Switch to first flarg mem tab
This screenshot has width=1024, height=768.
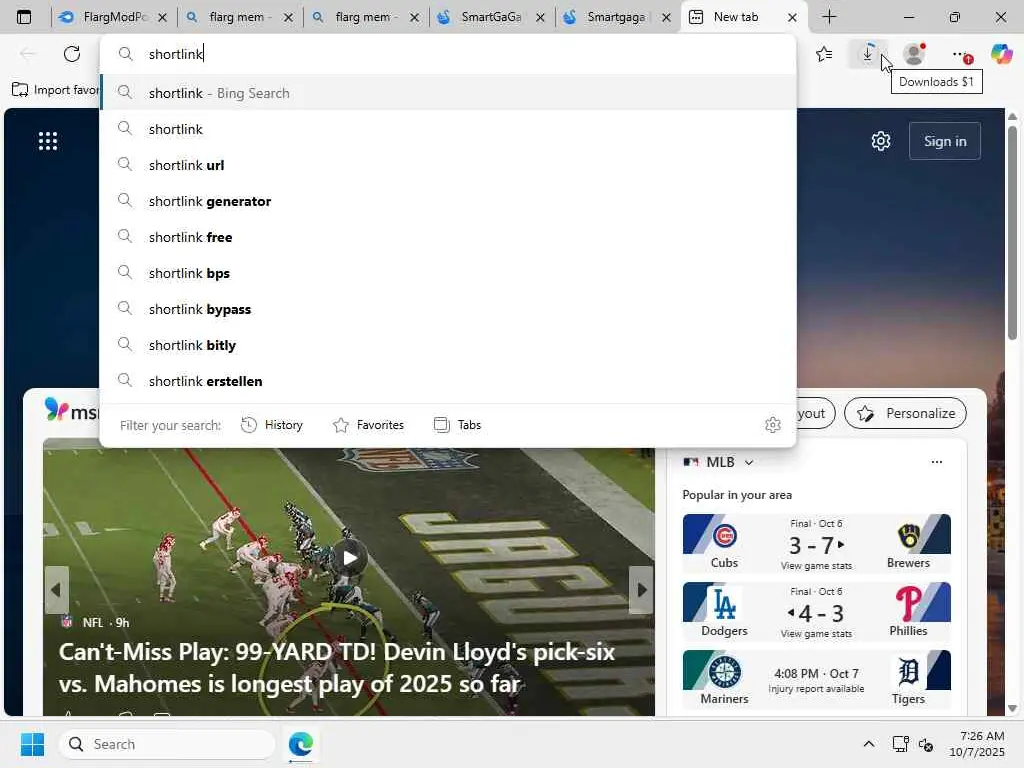point(239,17)
